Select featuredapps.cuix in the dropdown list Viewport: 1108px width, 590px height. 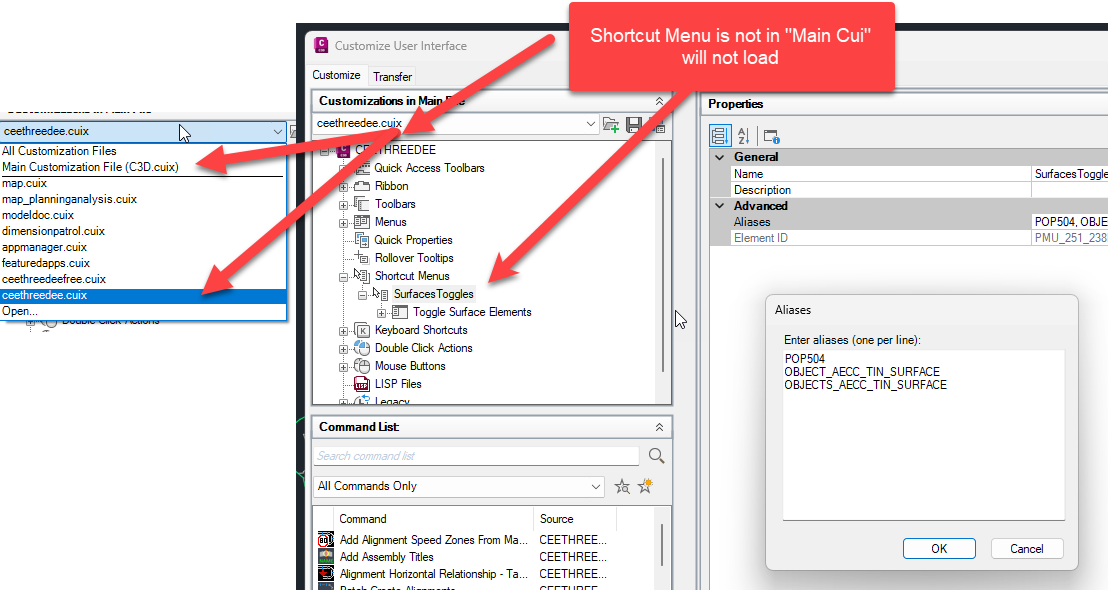[x=143, y=263]
